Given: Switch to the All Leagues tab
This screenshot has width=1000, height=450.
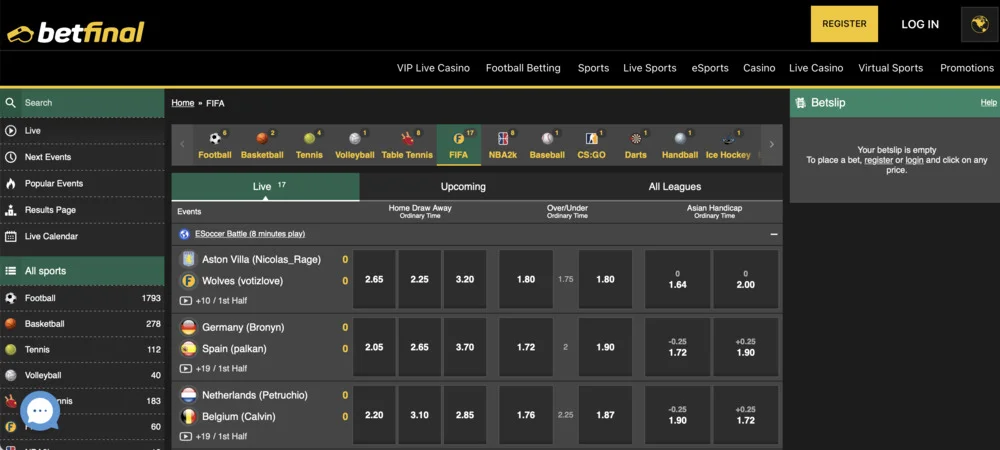Looking at the screenshot, I should pos(675,187).
